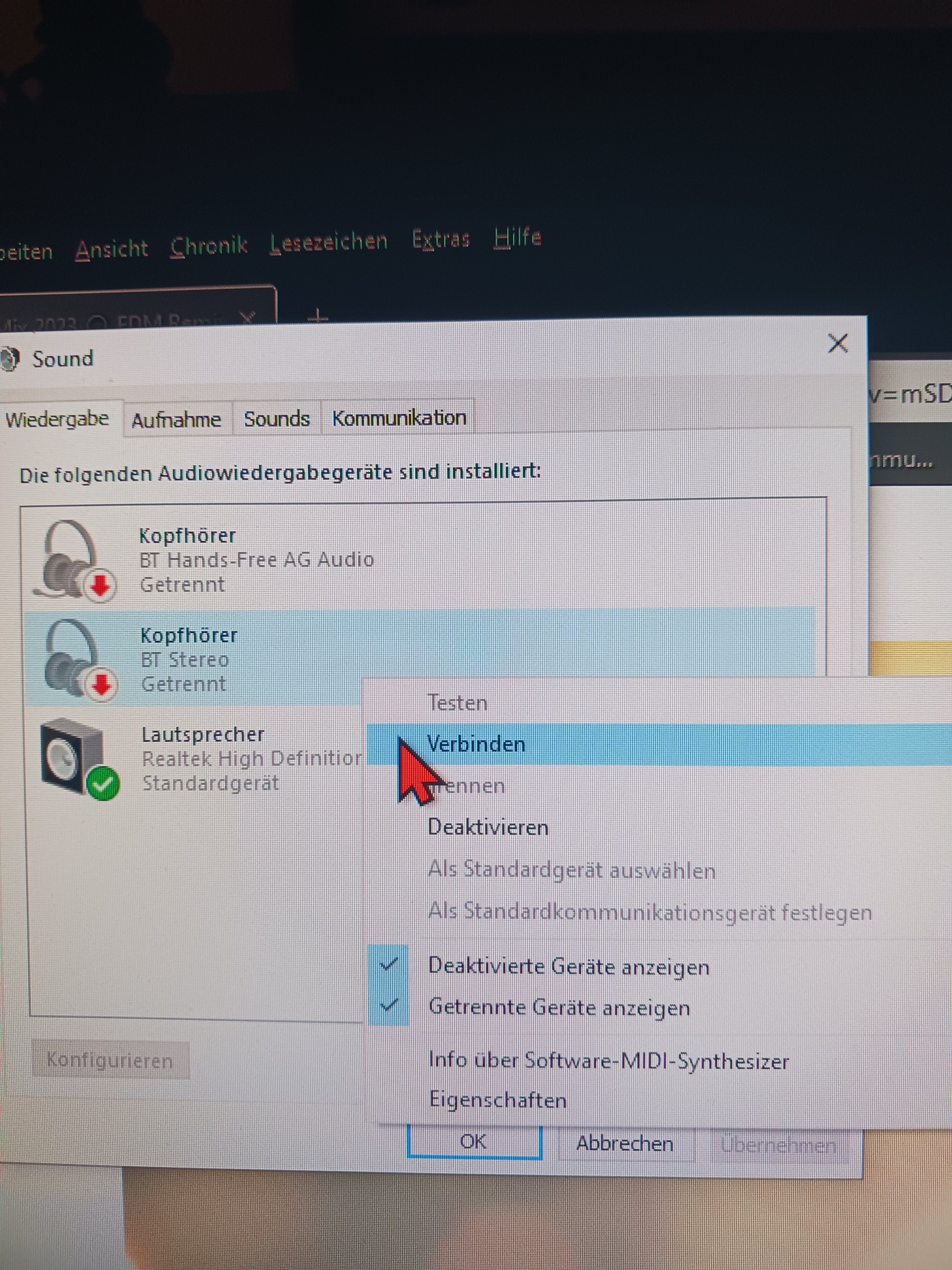The width and height of the screenshot is (952, 1270).
Task: Click the Sound dialog title icon
Action: point(10,359)
